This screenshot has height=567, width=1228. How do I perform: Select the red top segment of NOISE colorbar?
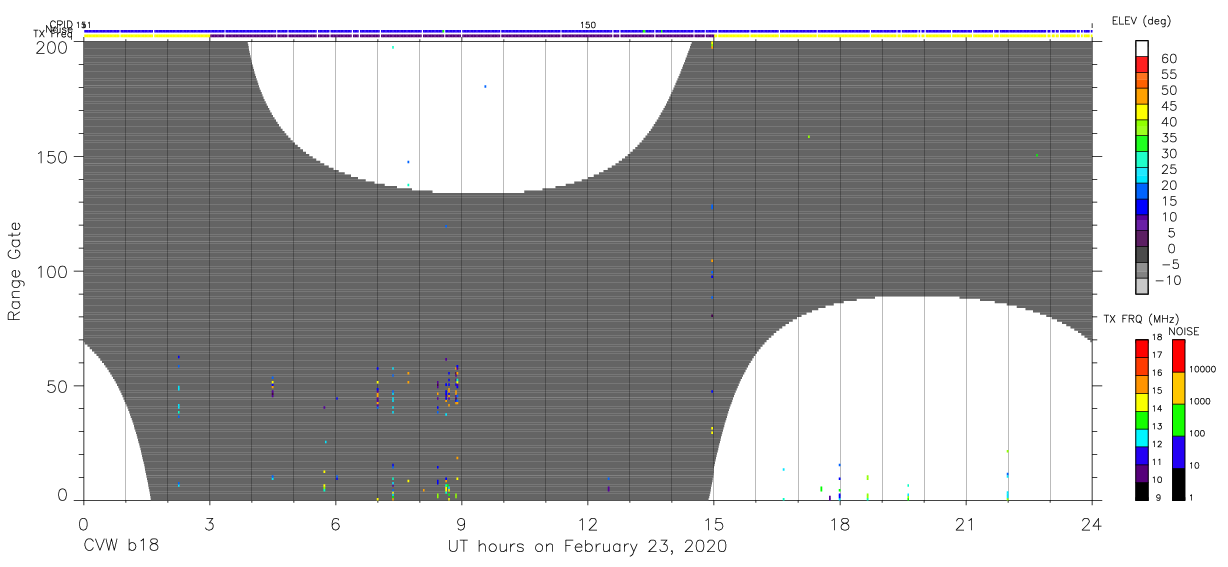(x=1178, y=355)
